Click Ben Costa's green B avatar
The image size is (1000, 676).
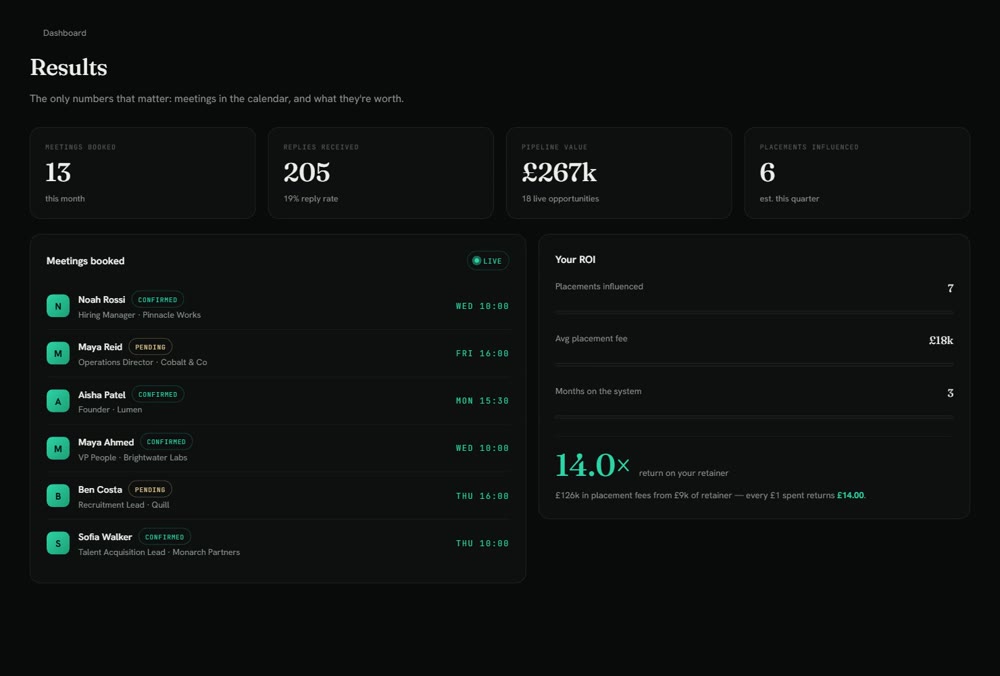(58, 496)
